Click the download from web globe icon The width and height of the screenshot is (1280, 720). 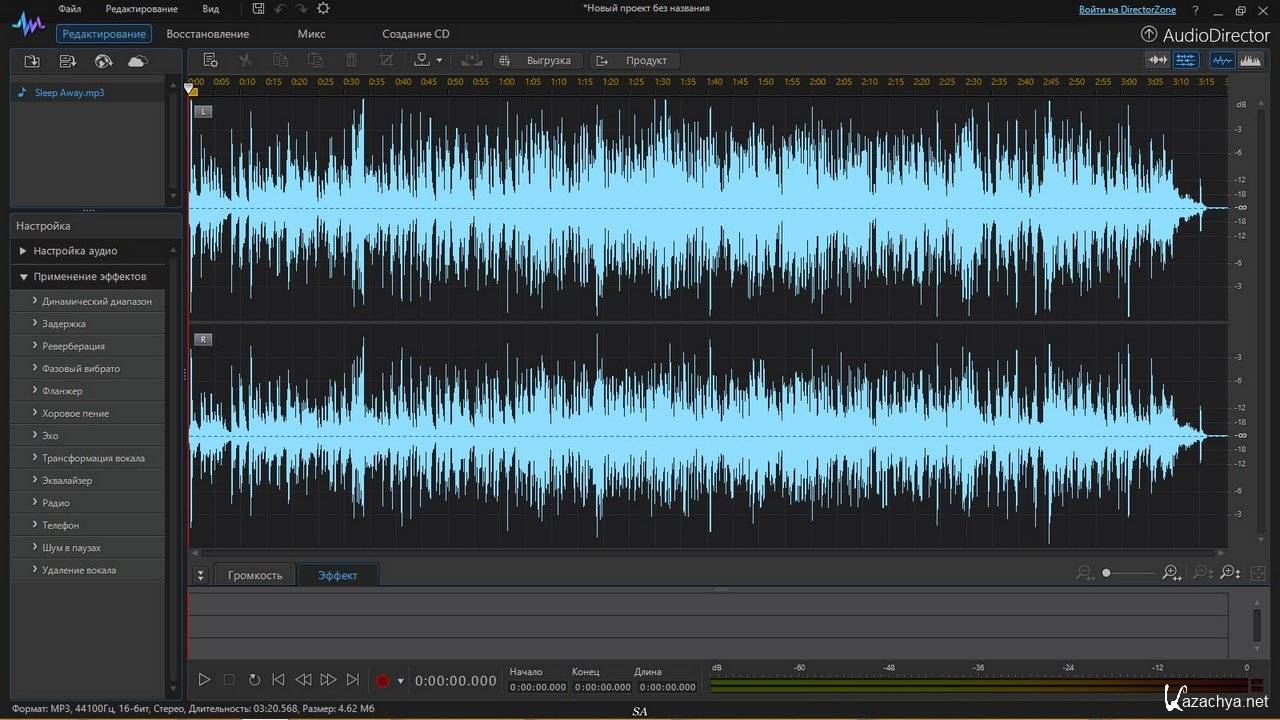click(x=103, y=61)
